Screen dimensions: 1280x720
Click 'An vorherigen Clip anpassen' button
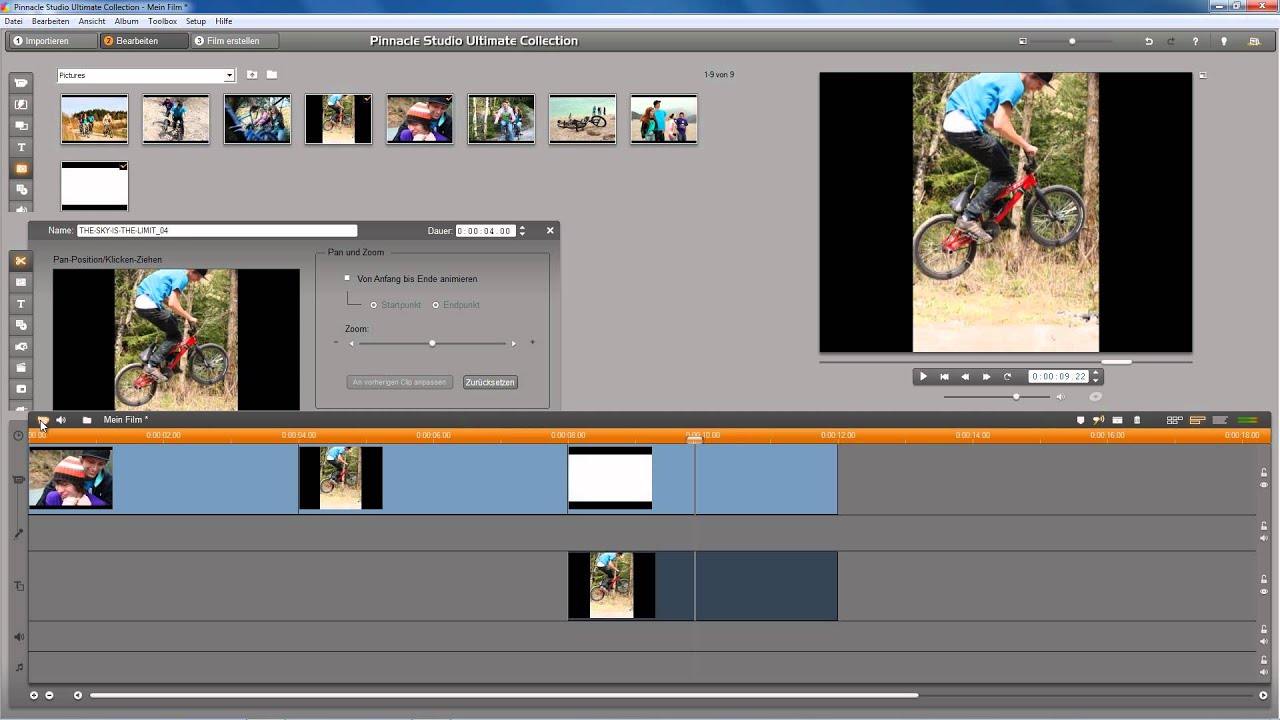(400, 382)
